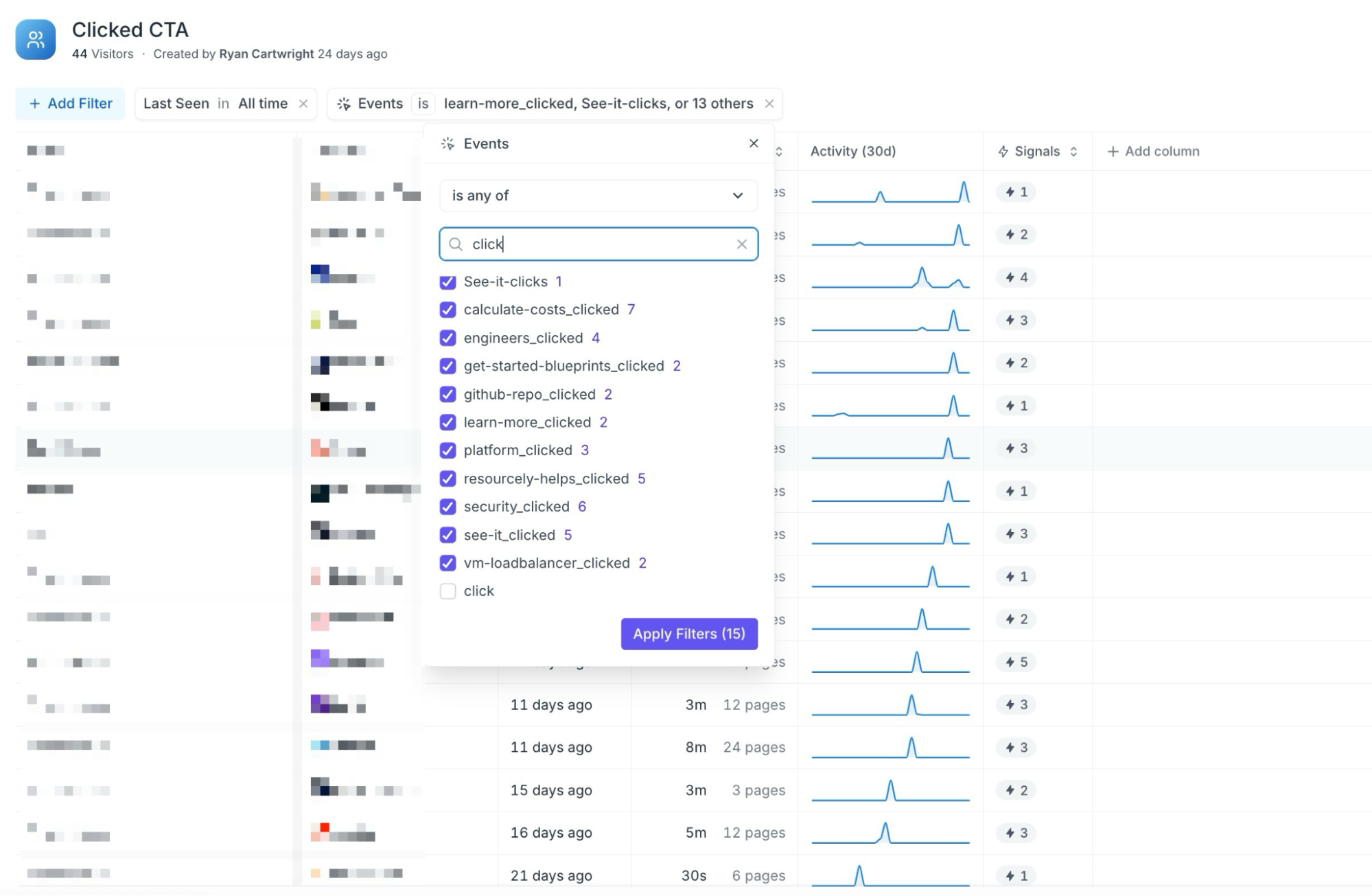Open the Events filter value list chip
This screenshot has height=896, width=1372.
pos(598,104)
